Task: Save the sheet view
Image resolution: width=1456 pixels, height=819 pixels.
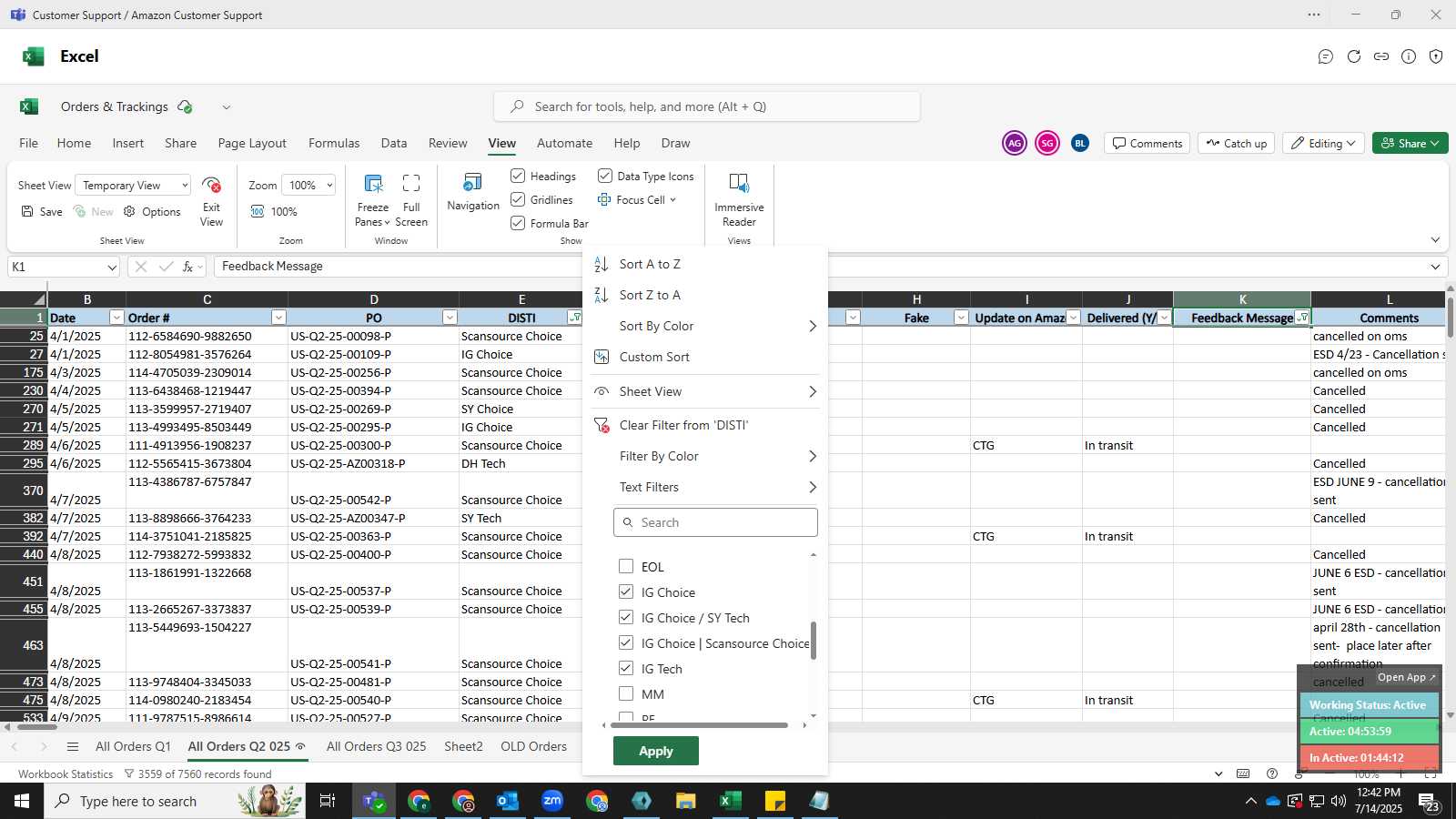Action: (42, 211)
